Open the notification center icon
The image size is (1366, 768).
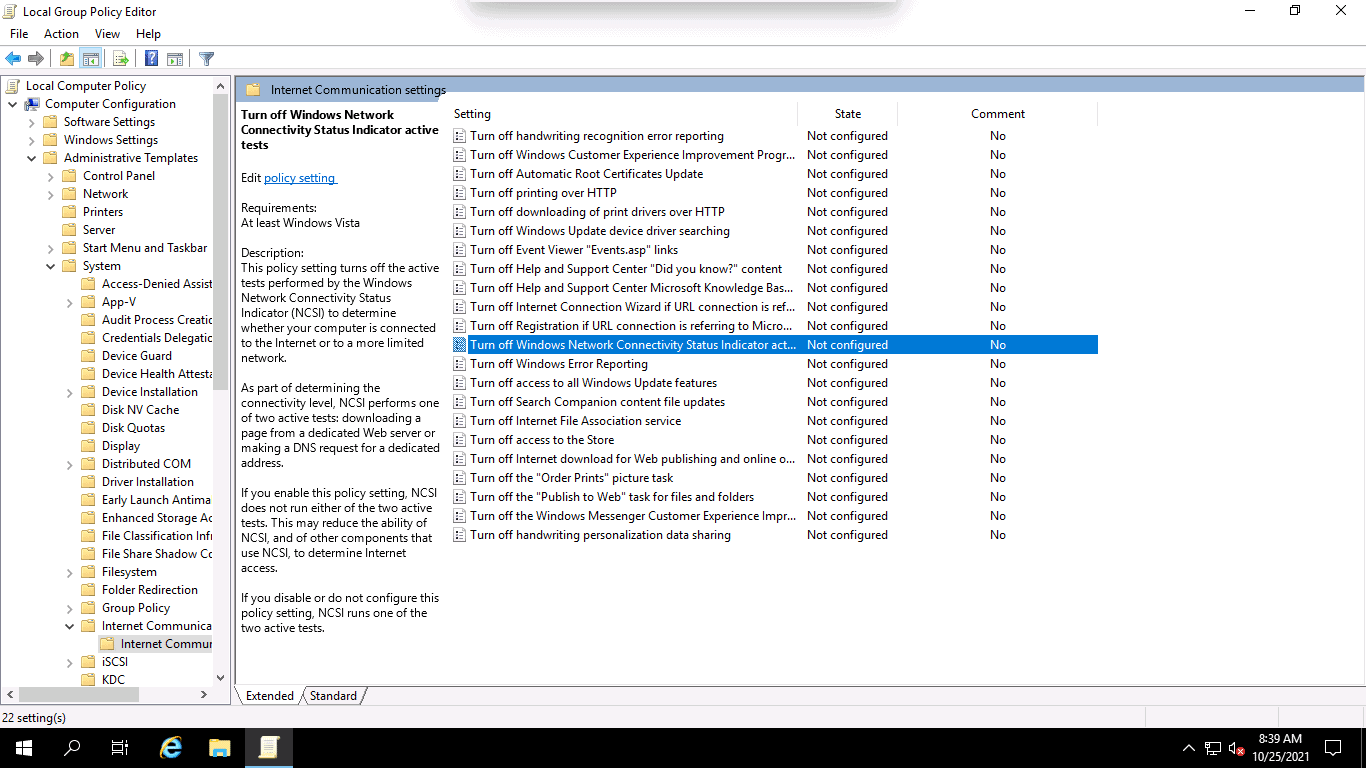(x=1332, y=748)
